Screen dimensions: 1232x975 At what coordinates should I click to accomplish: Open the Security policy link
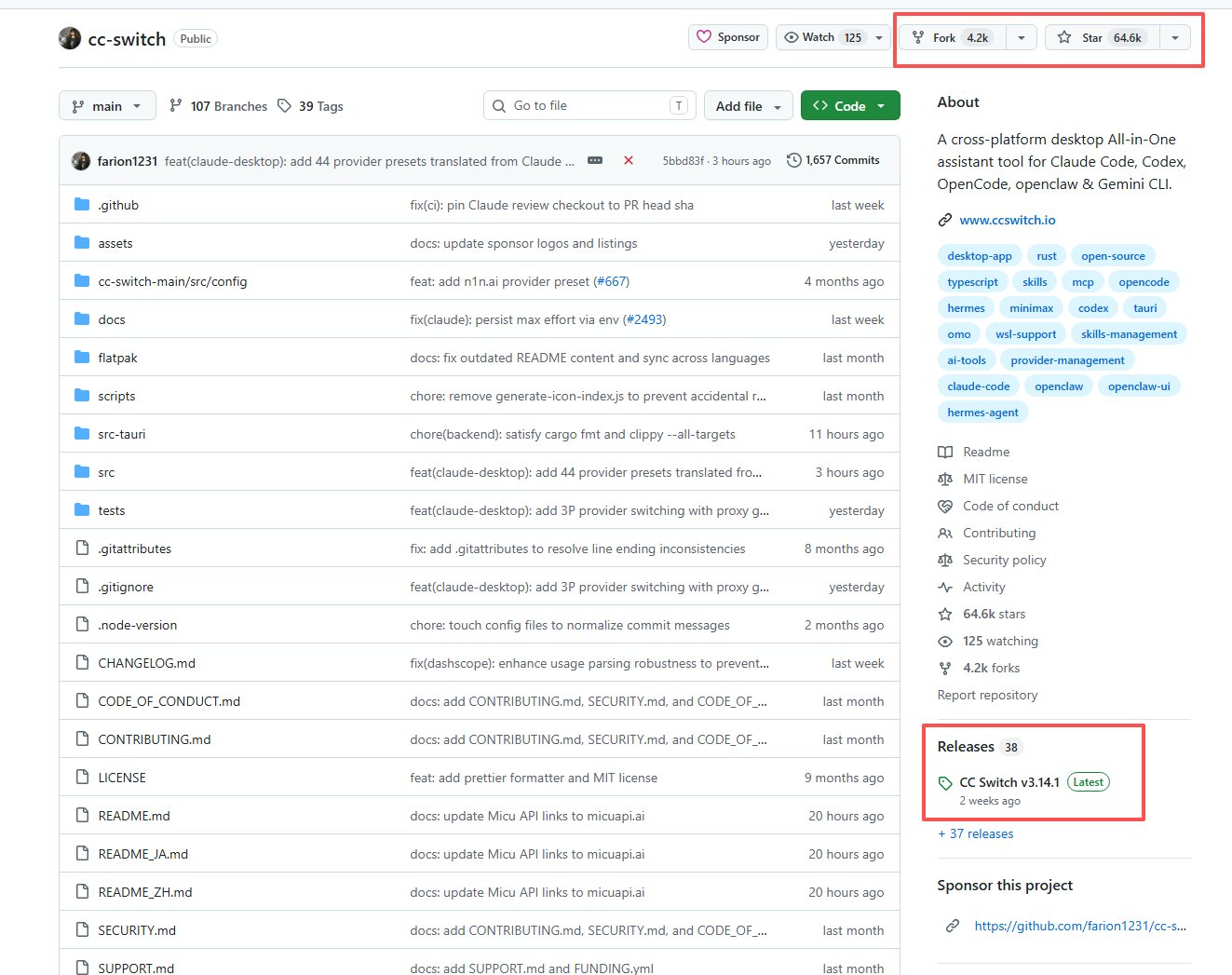(x=1005, y=560)
